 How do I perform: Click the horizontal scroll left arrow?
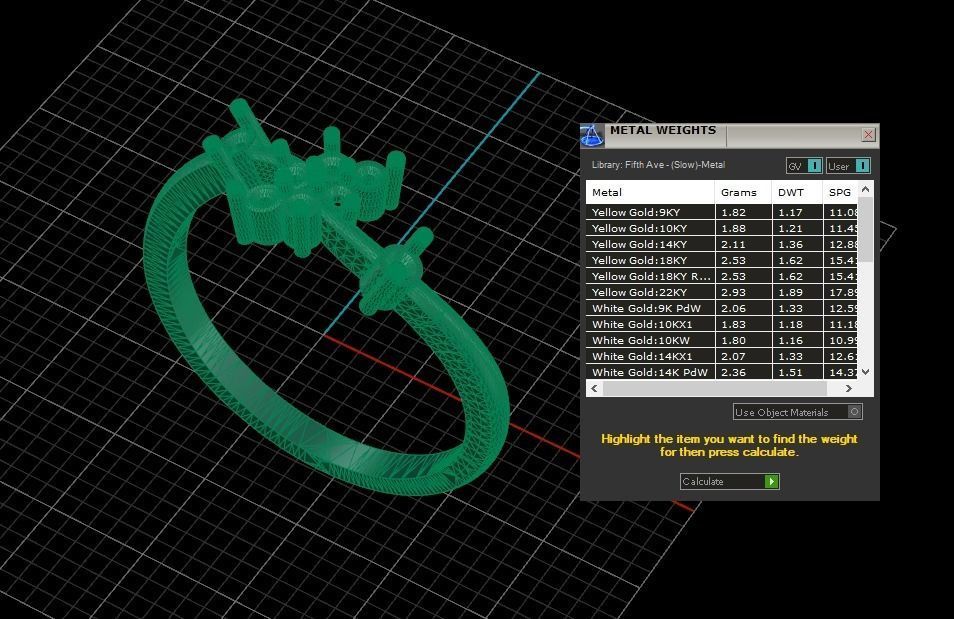594,388
